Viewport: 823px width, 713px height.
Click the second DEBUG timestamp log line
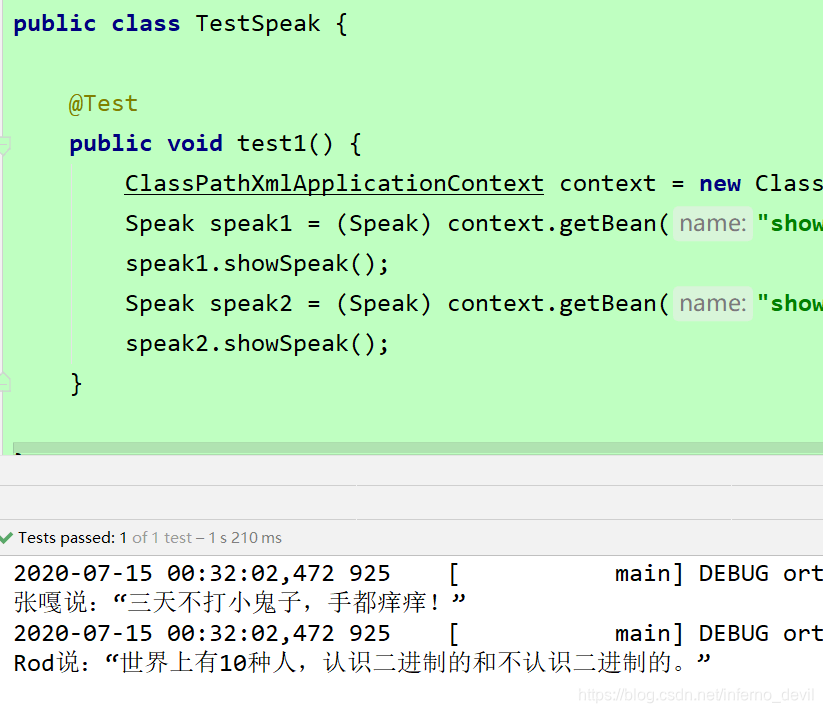coord(418,633)
